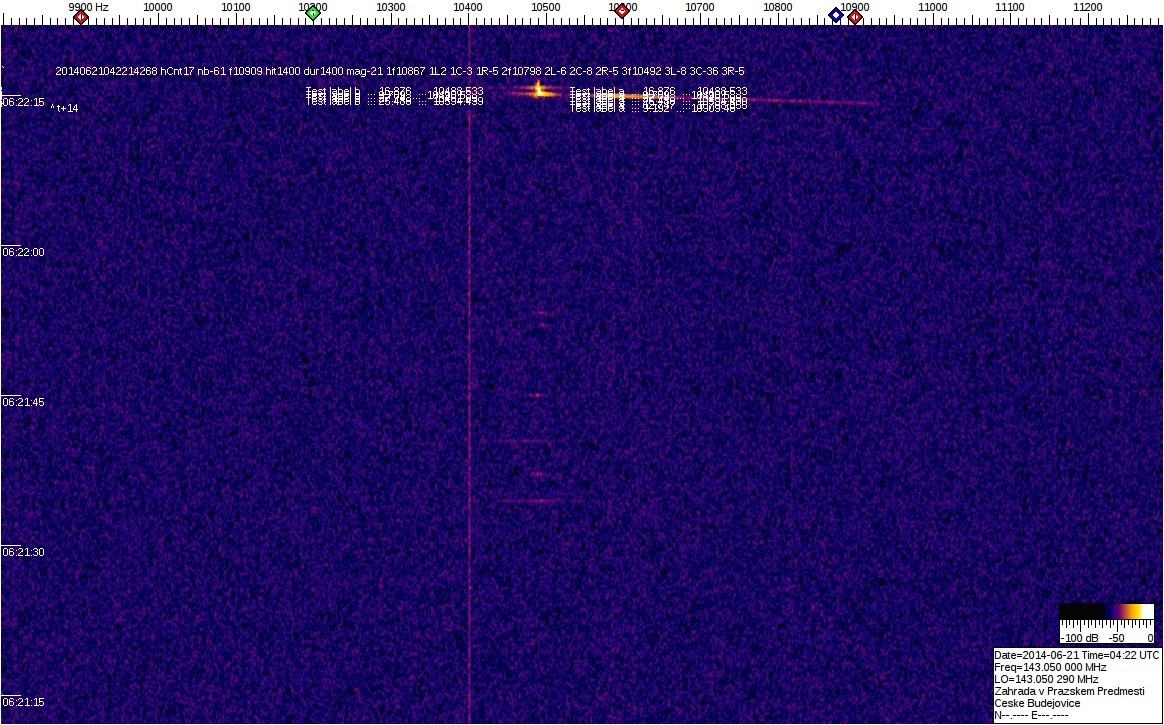Click the bright meteor echo near 10500 Hz
Screen dimensions: 1164x725
540,93
